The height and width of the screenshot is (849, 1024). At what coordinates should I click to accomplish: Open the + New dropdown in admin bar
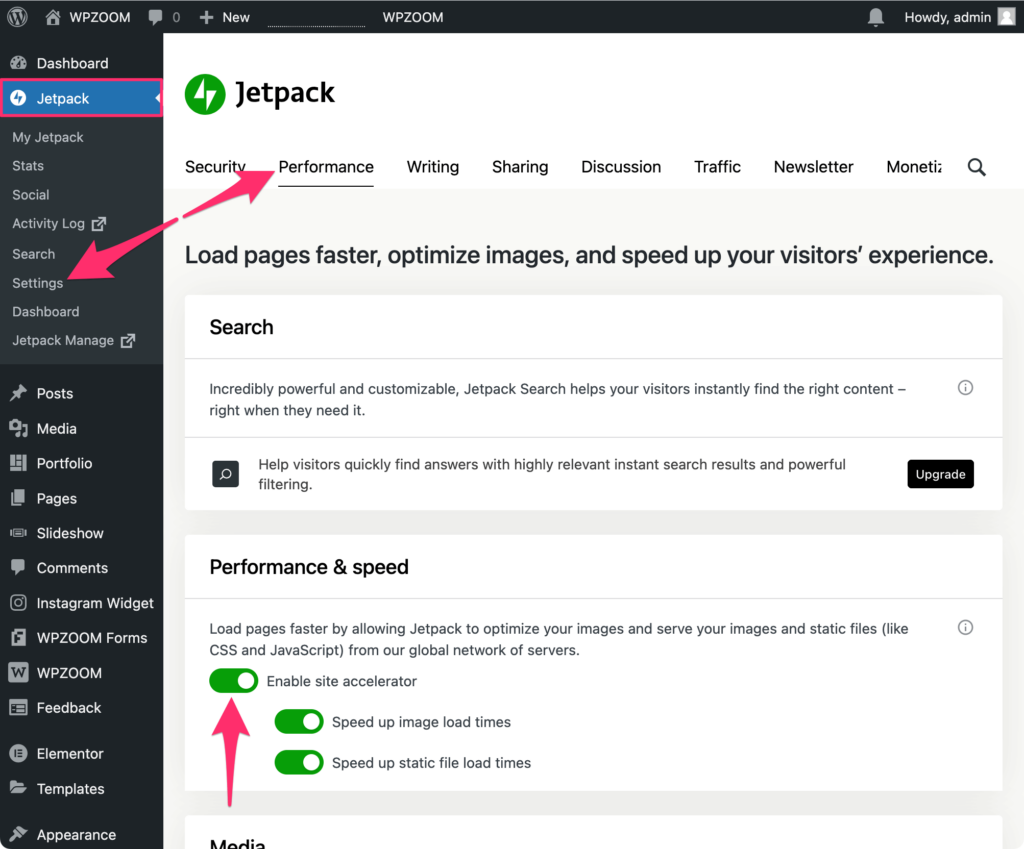(225, 17)
